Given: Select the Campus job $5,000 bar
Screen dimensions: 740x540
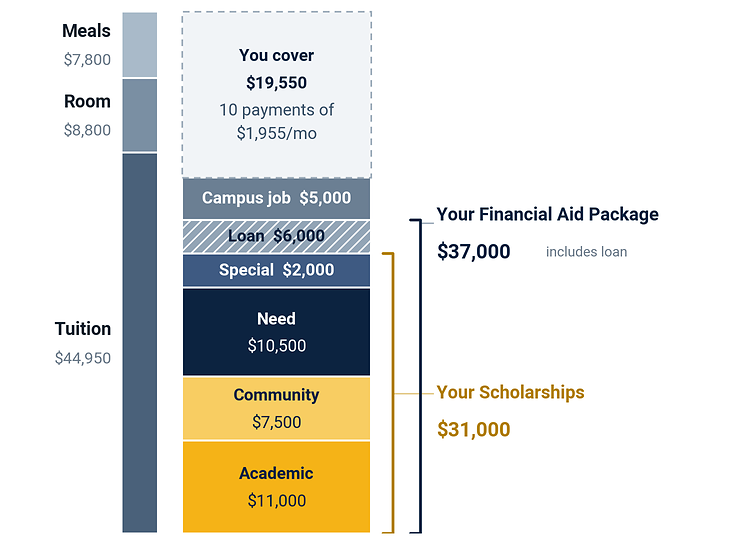Looking at the screenshot, I should [x=276, y=198].
